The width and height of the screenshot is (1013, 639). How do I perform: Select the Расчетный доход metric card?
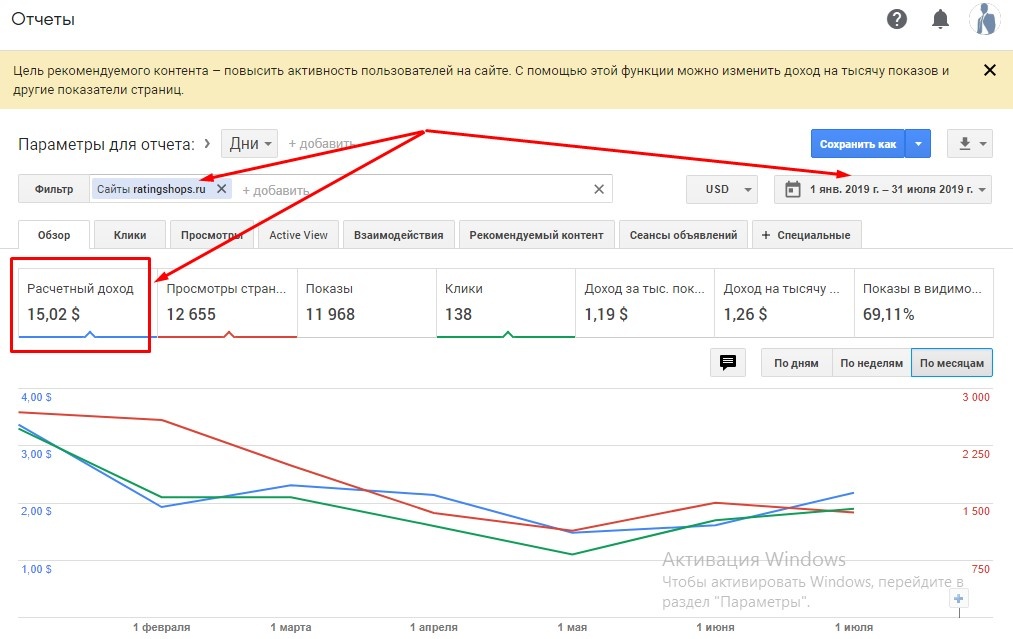(x=81, y=302)
